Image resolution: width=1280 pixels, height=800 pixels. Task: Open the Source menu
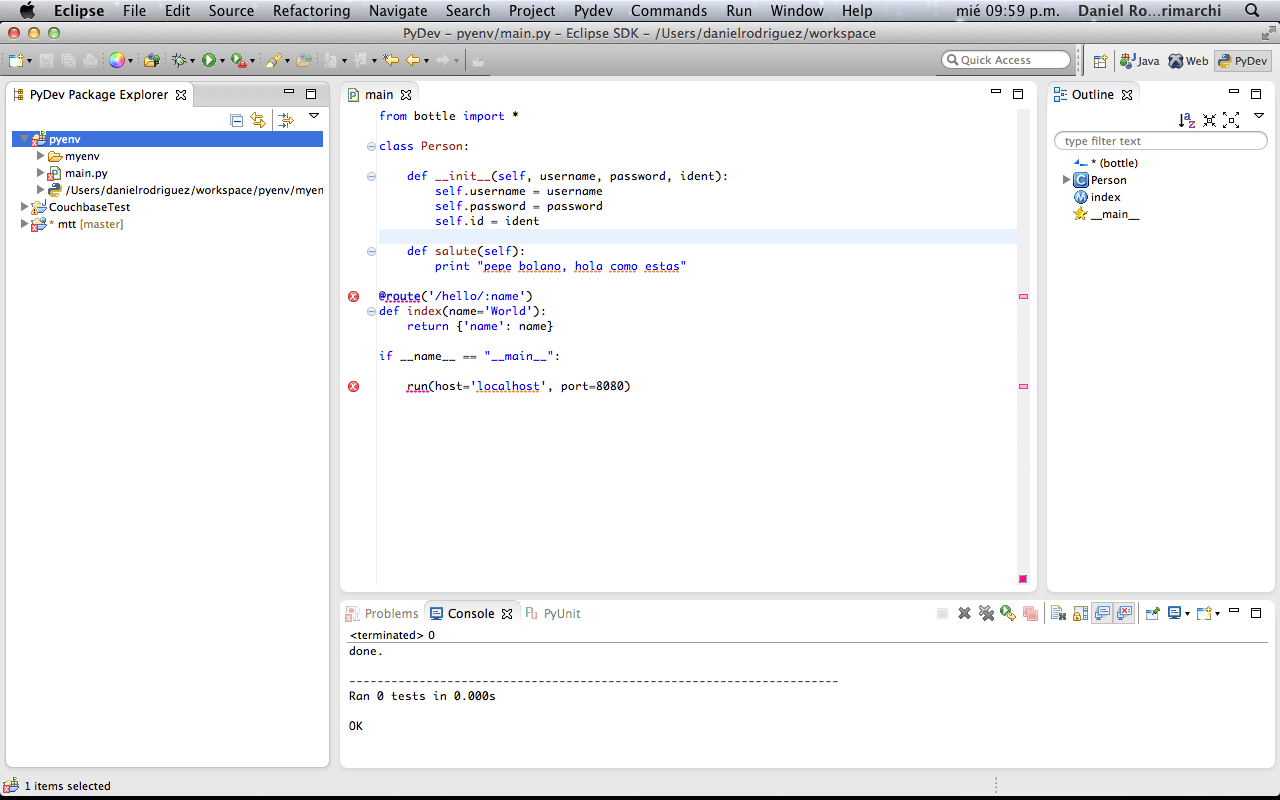tap(231, 11)
